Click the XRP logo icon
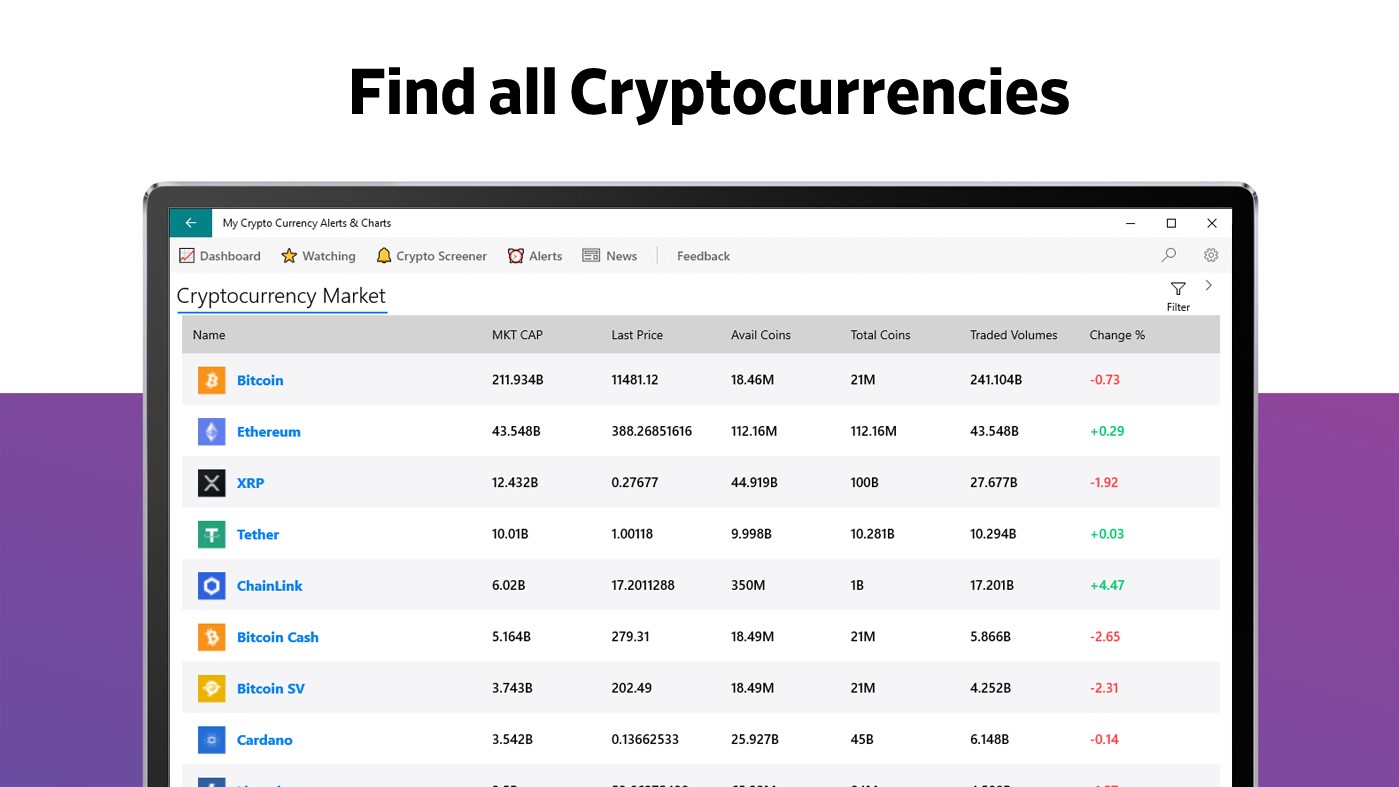1399x787 pixels. point(211,483)
